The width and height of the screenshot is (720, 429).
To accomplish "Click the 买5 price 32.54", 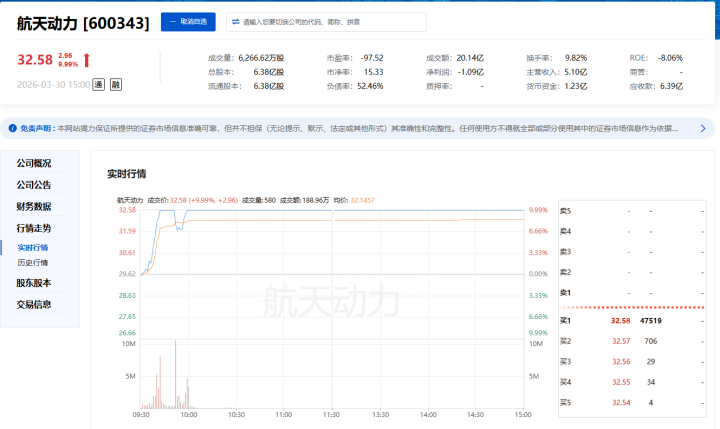I will click(621, 402).
